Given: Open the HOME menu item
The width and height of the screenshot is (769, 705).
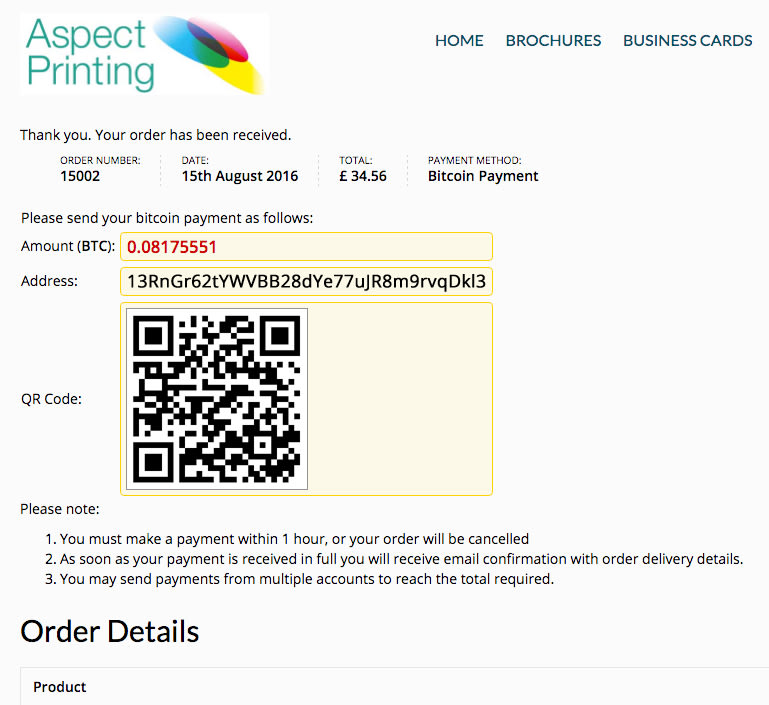Looking at the screenshot, I should click(x=459, y=40).
